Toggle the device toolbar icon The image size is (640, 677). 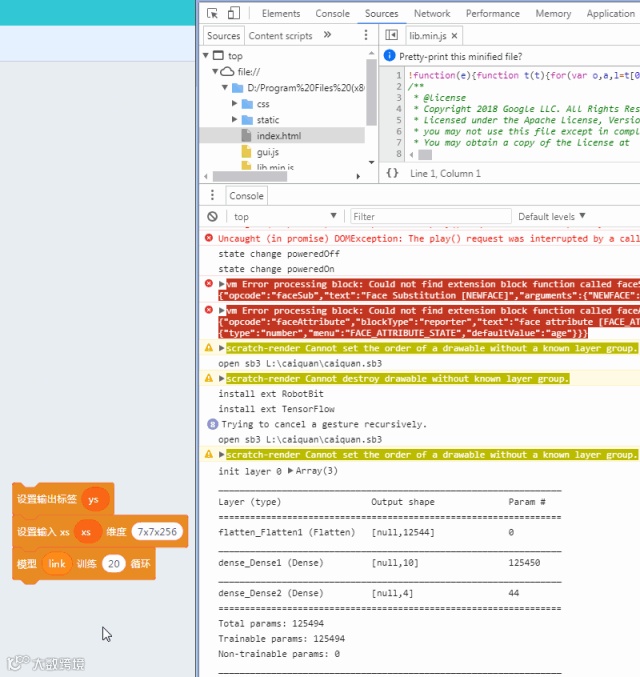click(x=234, y=13)
